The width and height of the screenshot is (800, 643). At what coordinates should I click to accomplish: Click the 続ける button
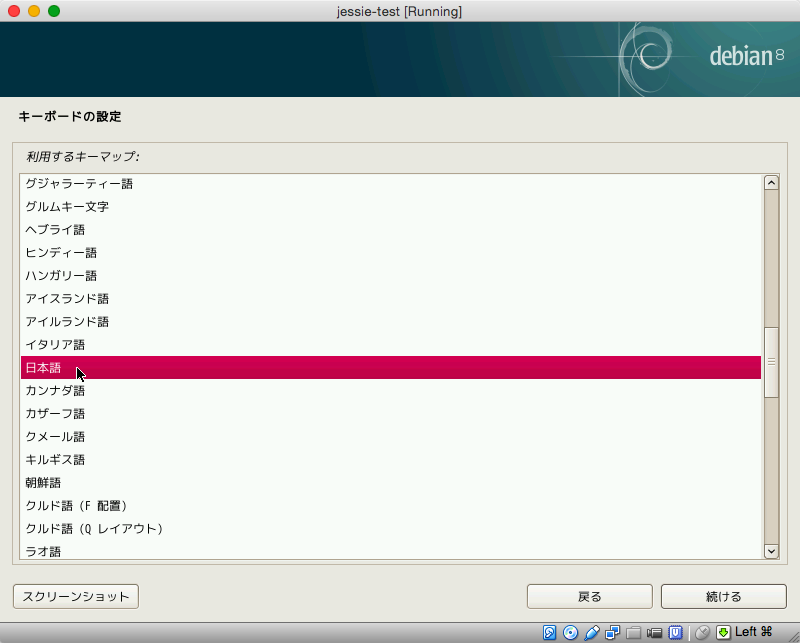pos(723,597)
